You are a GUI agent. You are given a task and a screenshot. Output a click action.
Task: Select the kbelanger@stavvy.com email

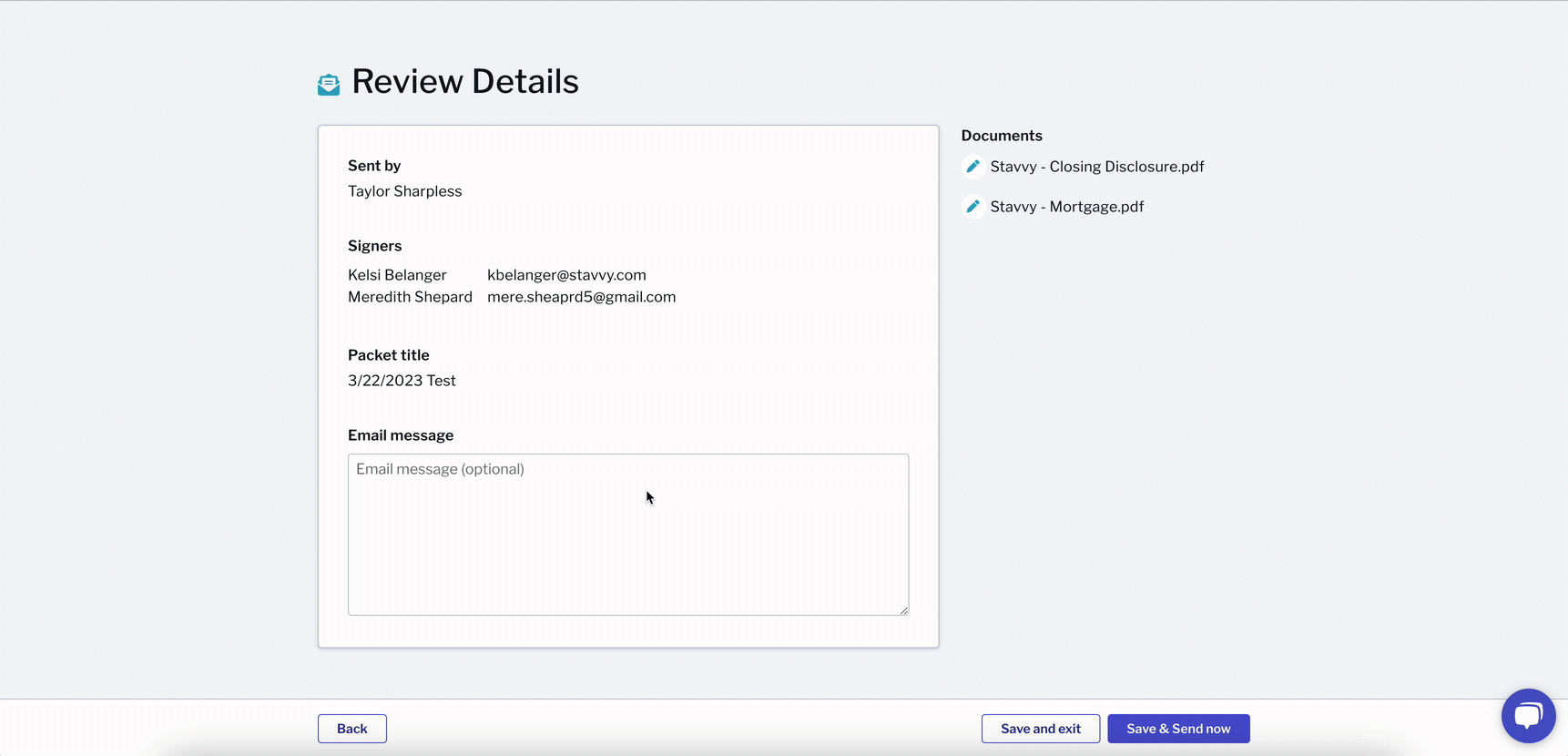tap(566, 275)
